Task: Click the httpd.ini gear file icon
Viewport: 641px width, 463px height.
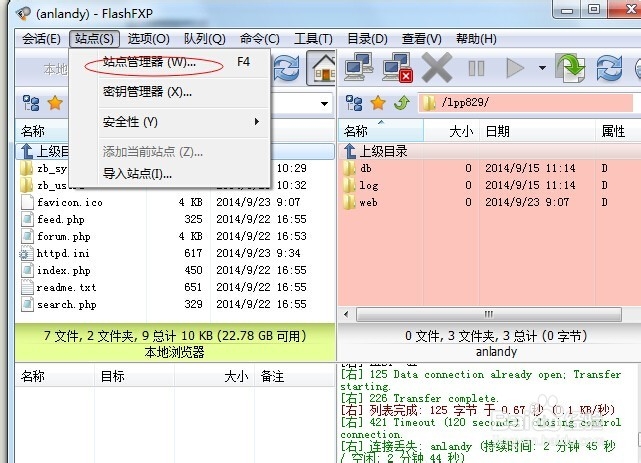Action: (26, 253)
